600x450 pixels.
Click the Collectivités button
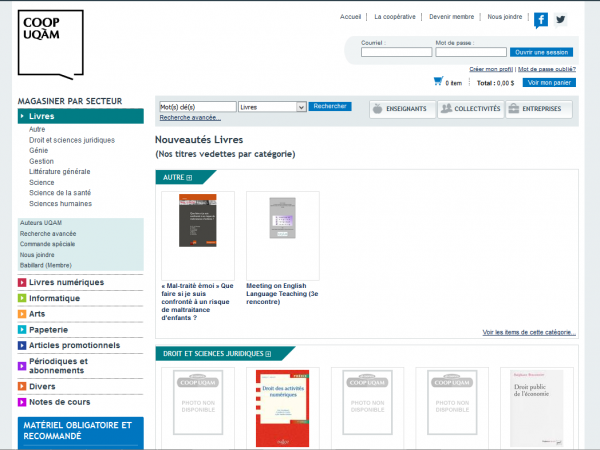(x=471, y=109)
